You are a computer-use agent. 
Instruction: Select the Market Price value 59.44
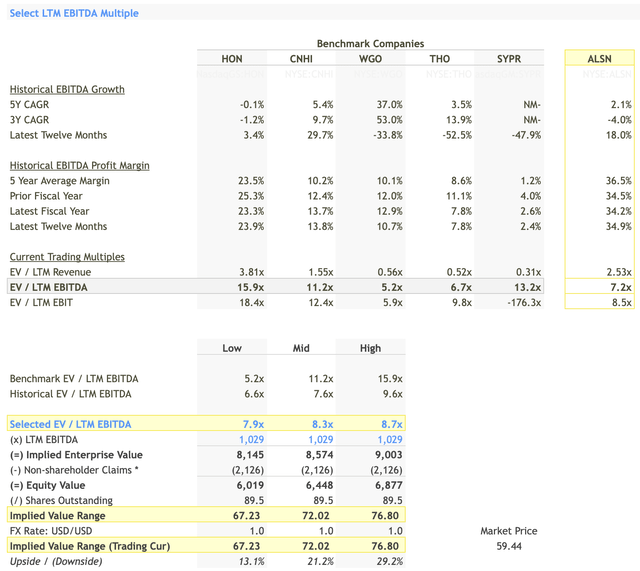click(509, 546)
